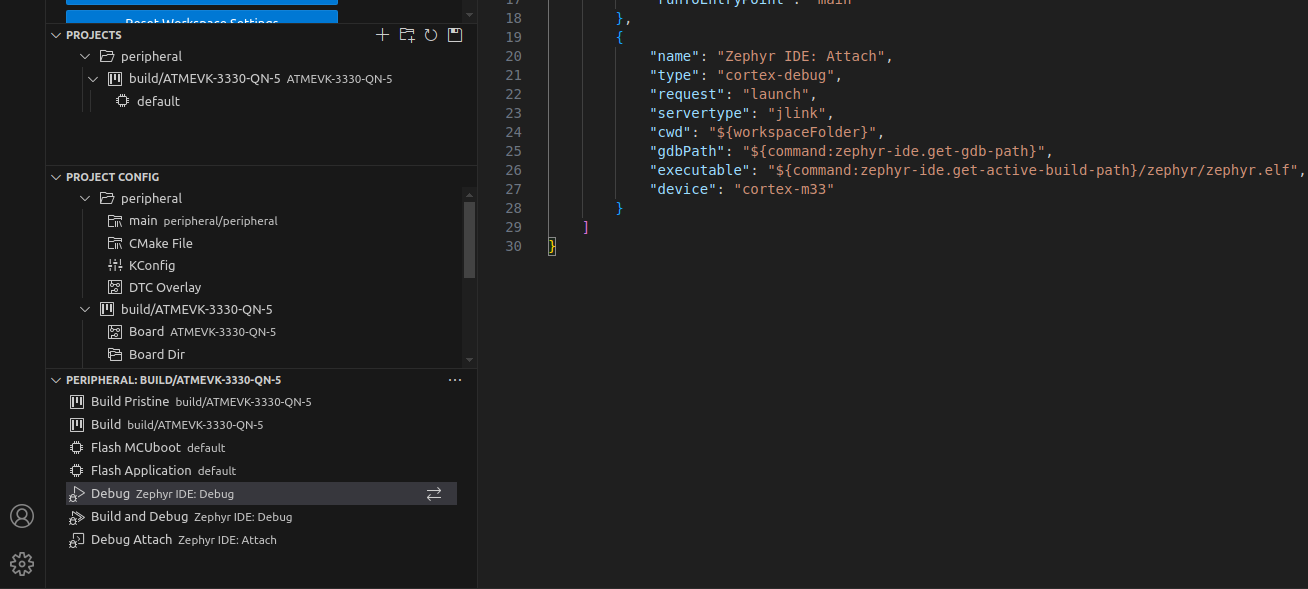This screenshot has height=589, width=1308.
Task: Click the "gdbPath" line in the editor
Action: pos(851,151)
